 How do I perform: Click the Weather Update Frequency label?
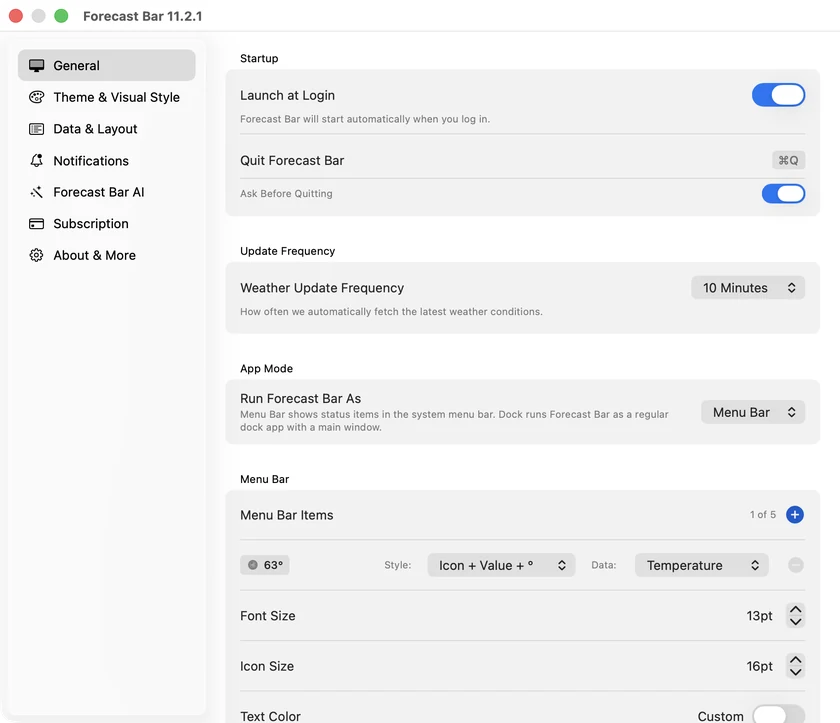322,288
